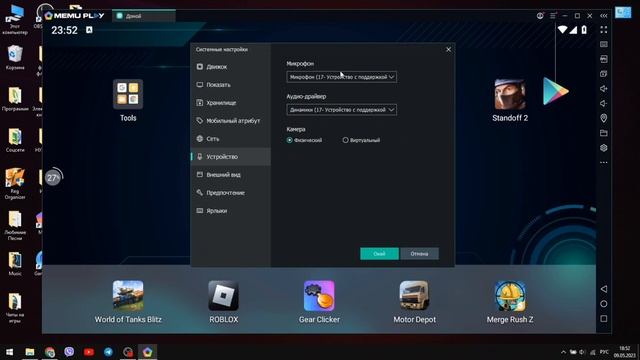The height and width of the screenshot is (360, 640).
Task: Open the Tools folder
Action: click(x=128, y=100)
